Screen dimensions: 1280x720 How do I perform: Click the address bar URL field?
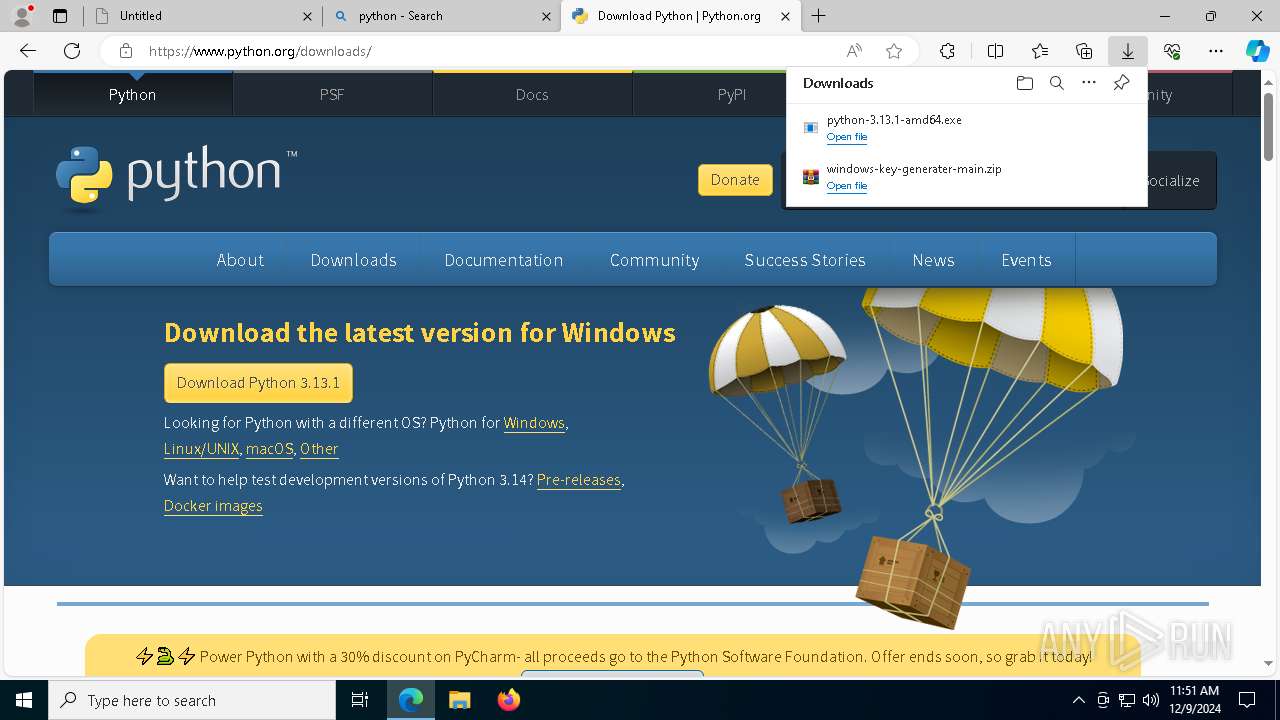[490, 51]
